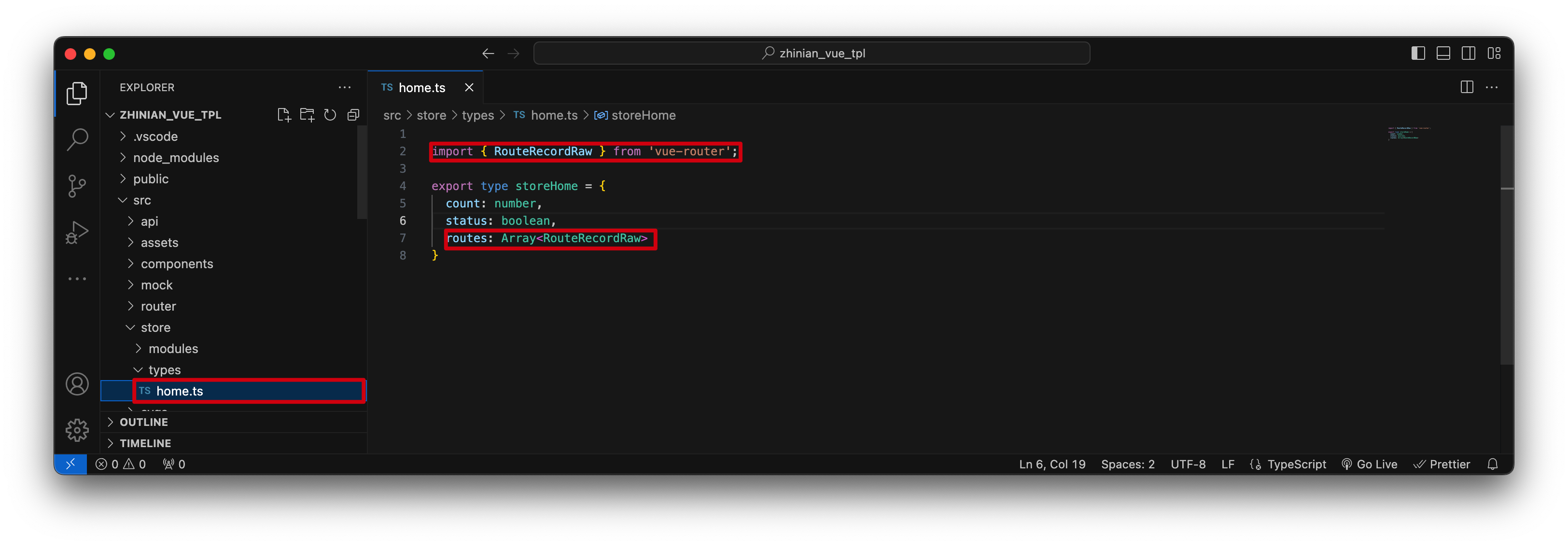Image resolution: width=1568 pixels, height=546 pixels.
Task: Go back with the left arrow
Action: pos(488,54)
